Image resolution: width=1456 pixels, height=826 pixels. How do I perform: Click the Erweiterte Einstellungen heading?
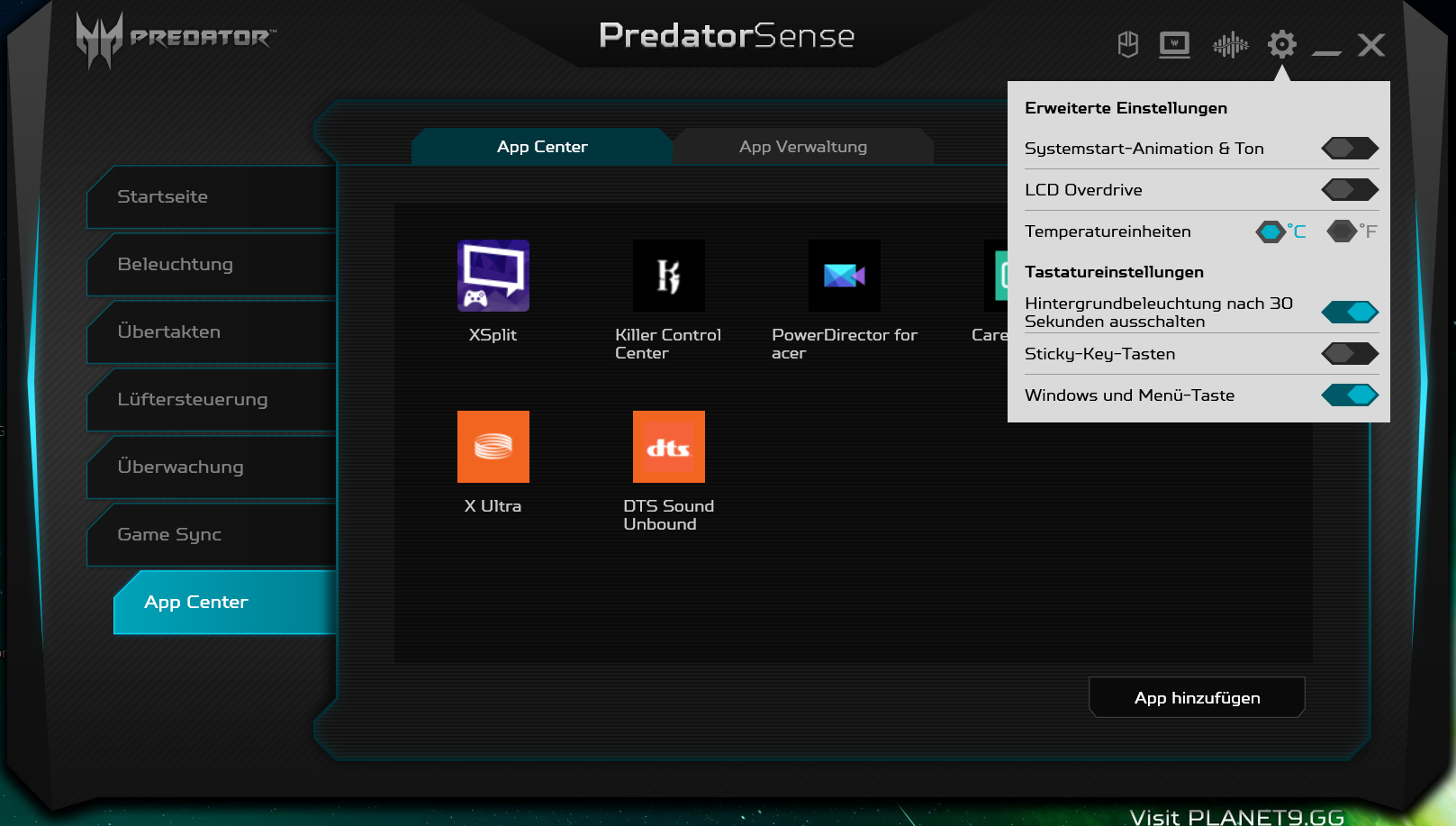[x=1126, y=108]
